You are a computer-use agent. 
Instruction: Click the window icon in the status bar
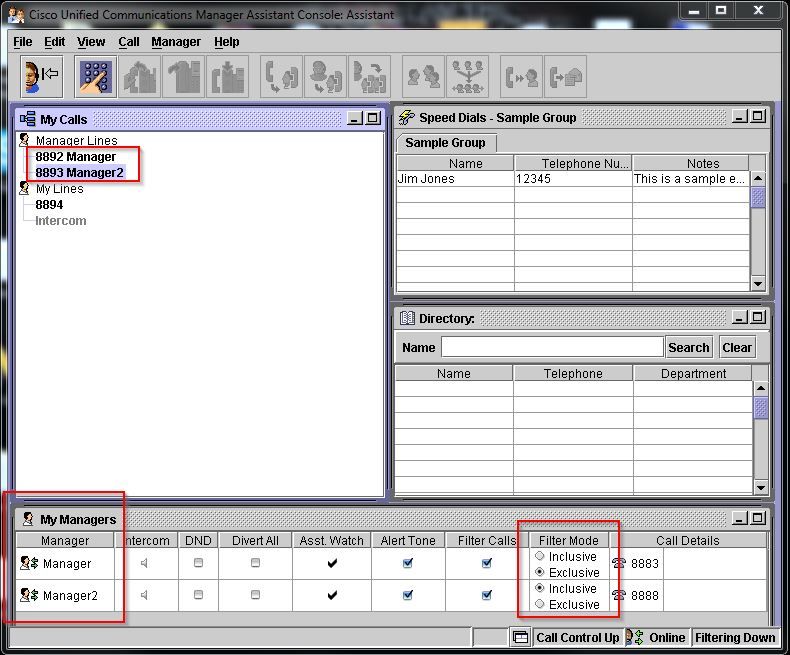520,637
